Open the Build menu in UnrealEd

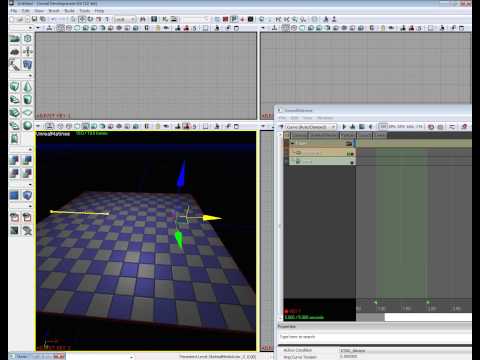tap(70, 11)
